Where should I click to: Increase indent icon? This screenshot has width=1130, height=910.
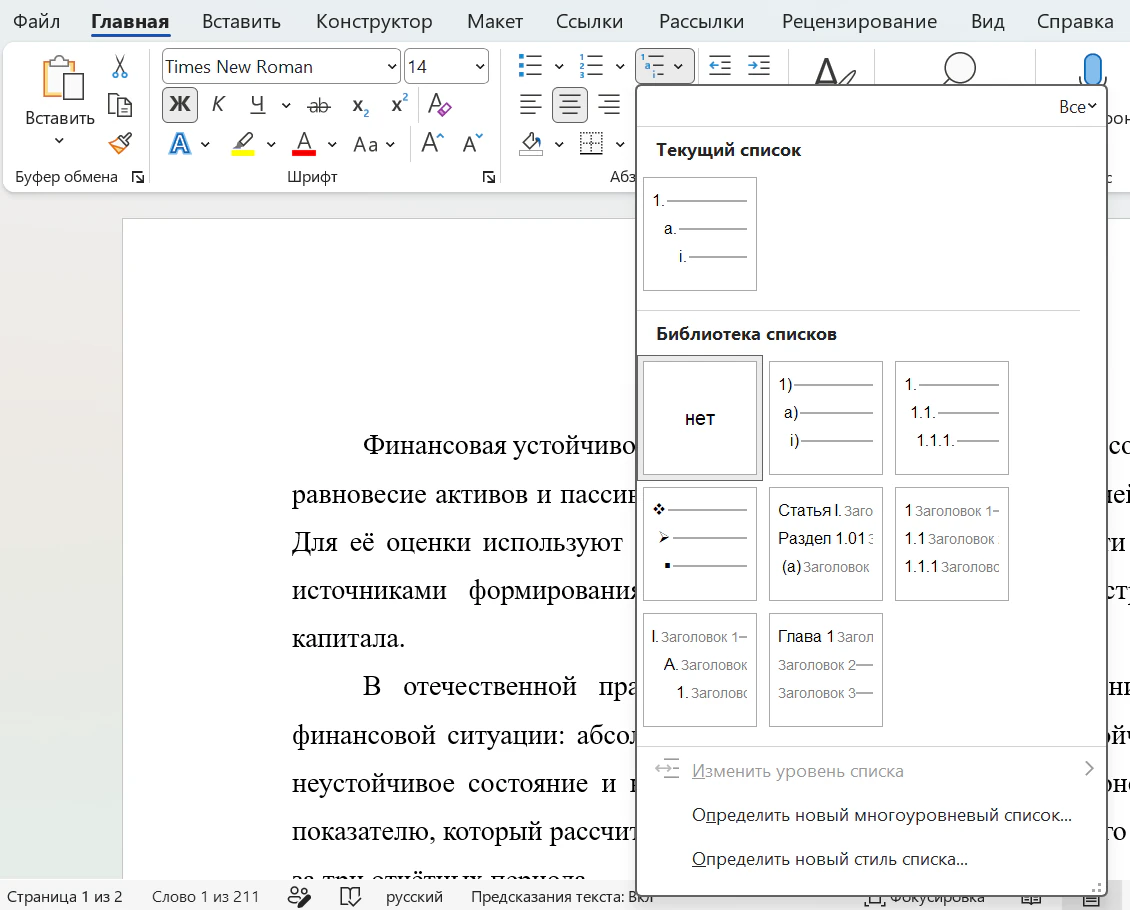[x=759, y=66]
